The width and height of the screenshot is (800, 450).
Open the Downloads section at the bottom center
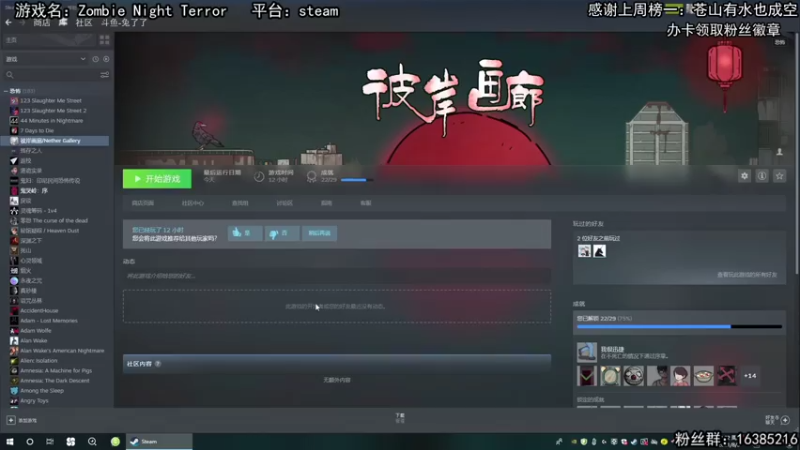point(400,418)
